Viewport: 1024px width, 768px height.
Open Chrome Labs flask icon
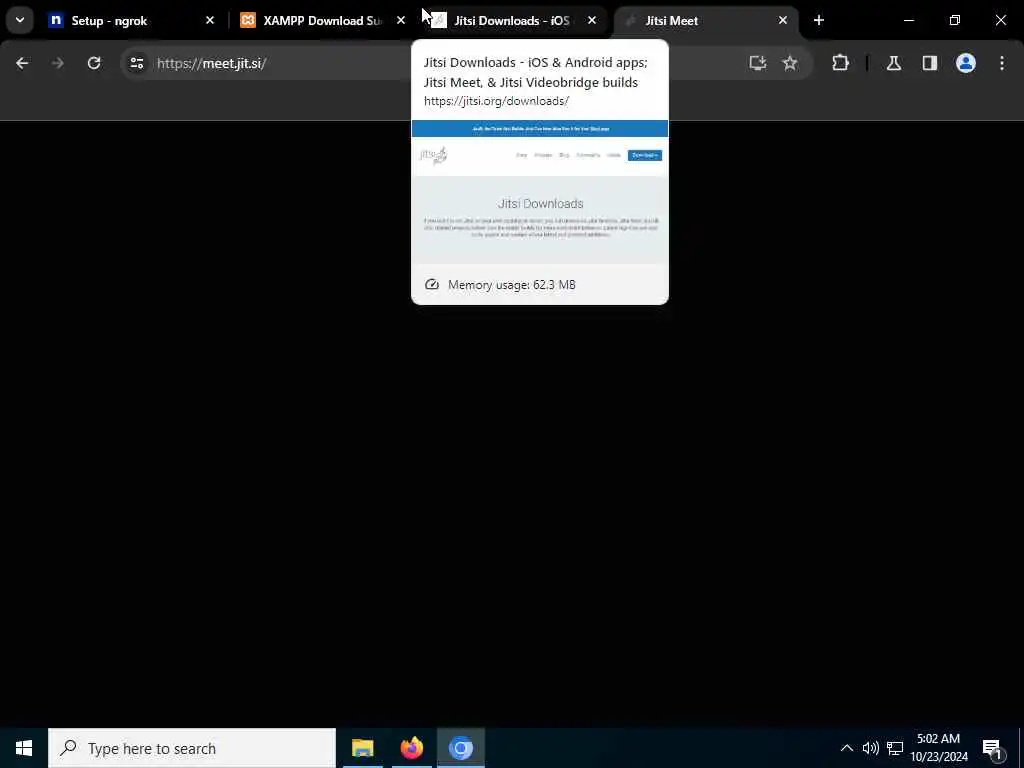pyautogui.click(x=894, y=63)
